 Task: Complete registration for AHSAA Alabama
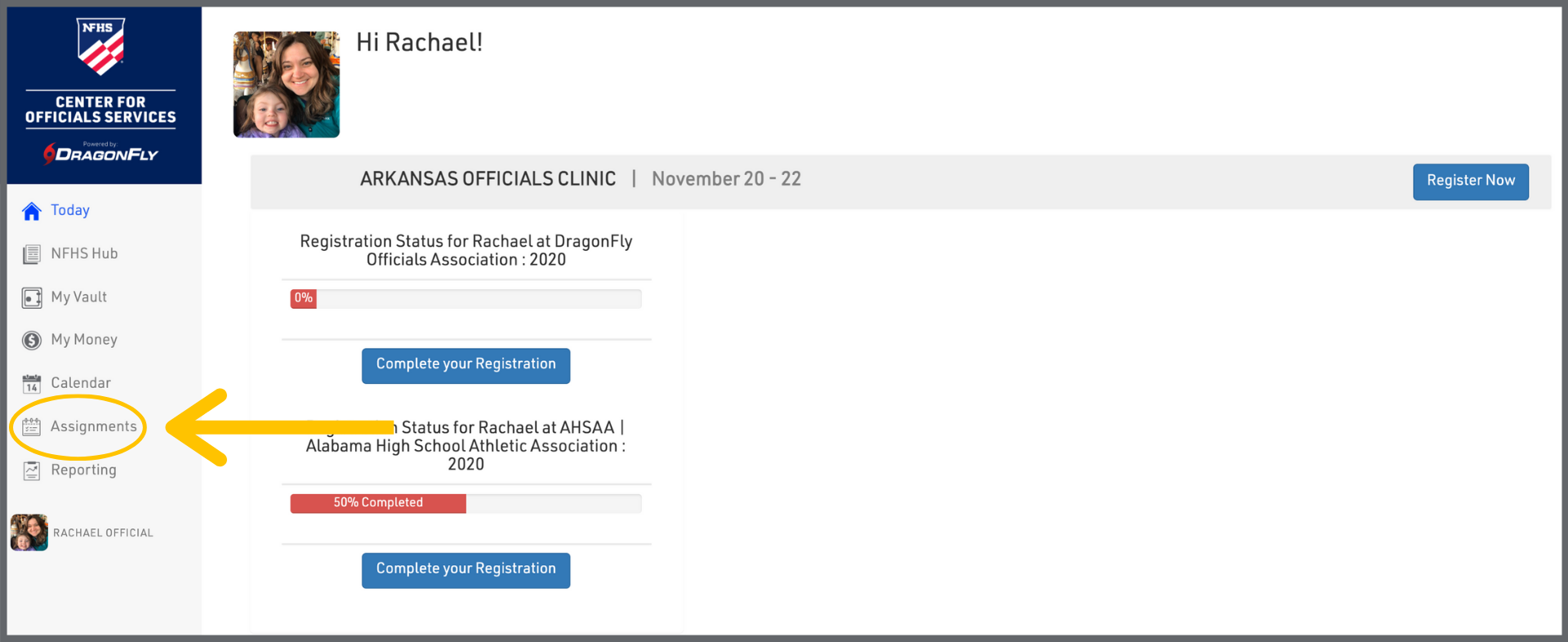(465, 569)
